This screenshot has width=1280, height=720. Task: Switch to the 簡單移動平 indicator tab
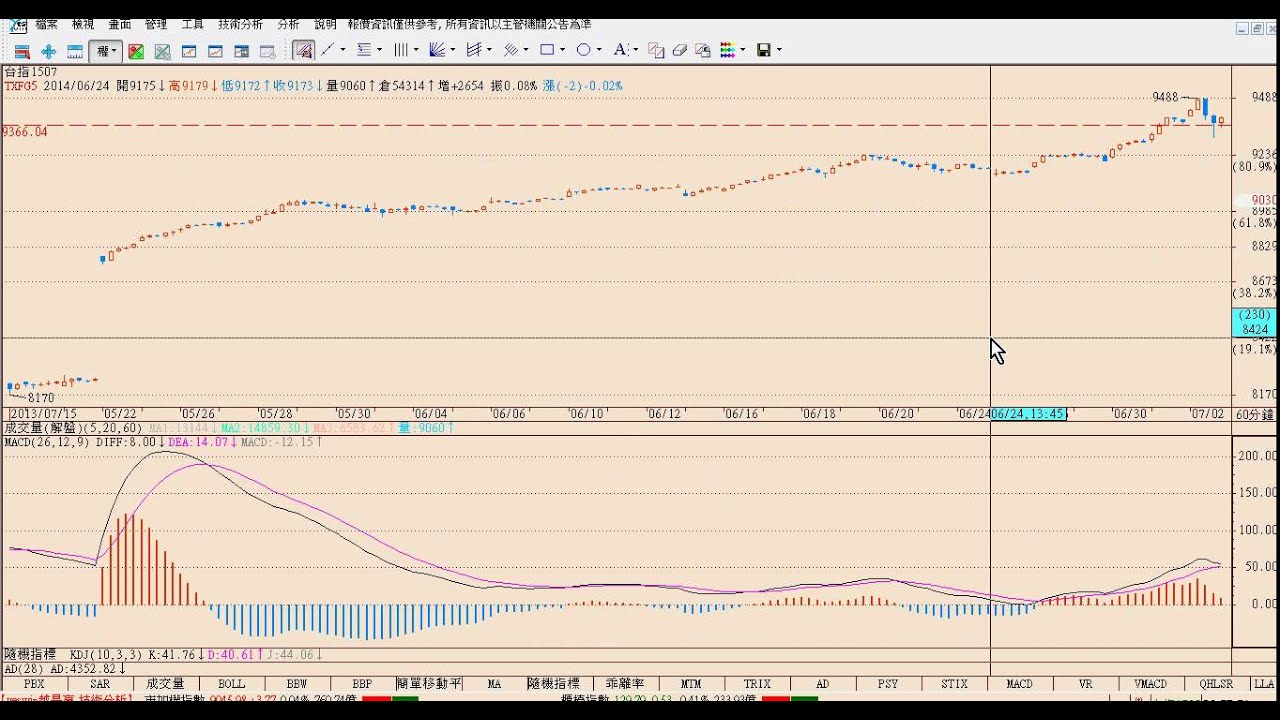point(429,684)
